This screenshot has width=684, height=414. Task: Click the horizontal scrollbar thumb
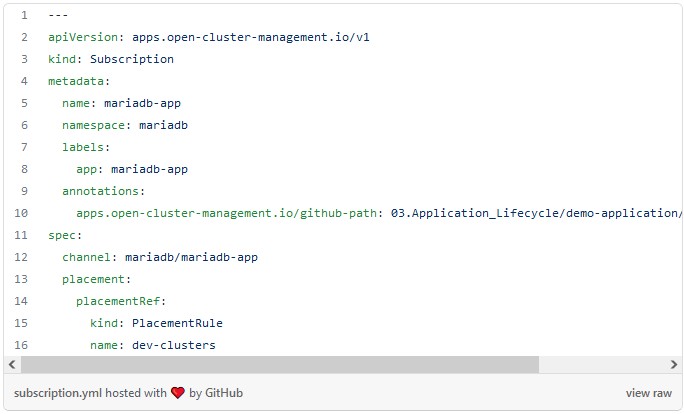click(280, 364)
